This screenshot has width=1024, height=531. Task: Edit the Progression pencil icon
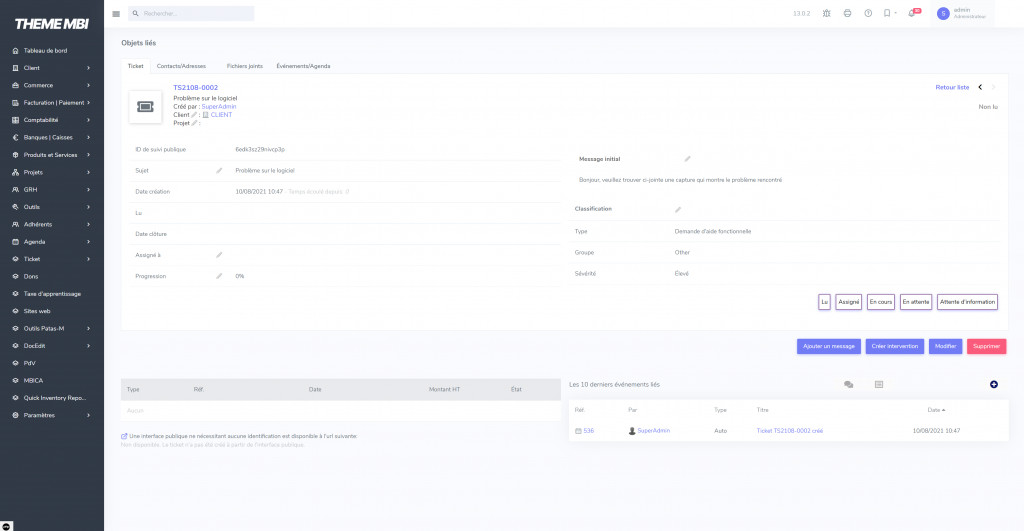pos(219,276)
